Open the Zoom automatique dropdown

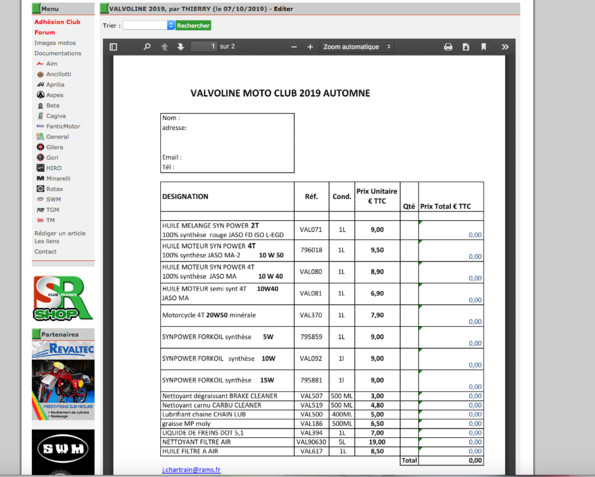357,47
